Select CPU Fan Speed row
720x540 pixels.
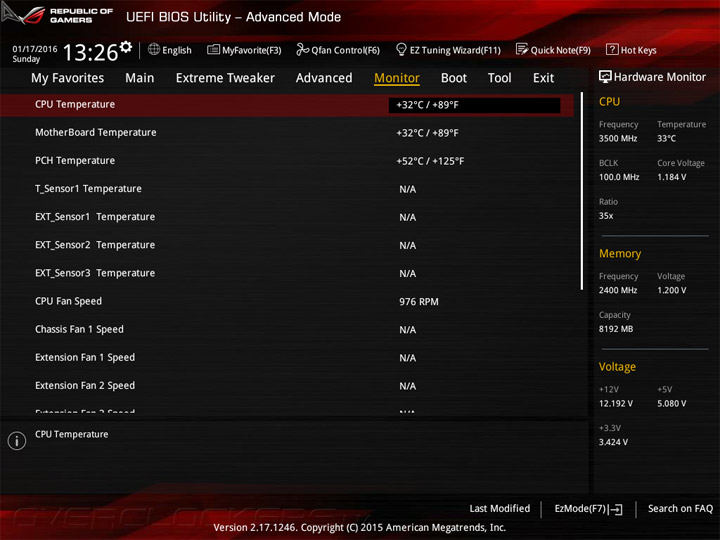287,301
